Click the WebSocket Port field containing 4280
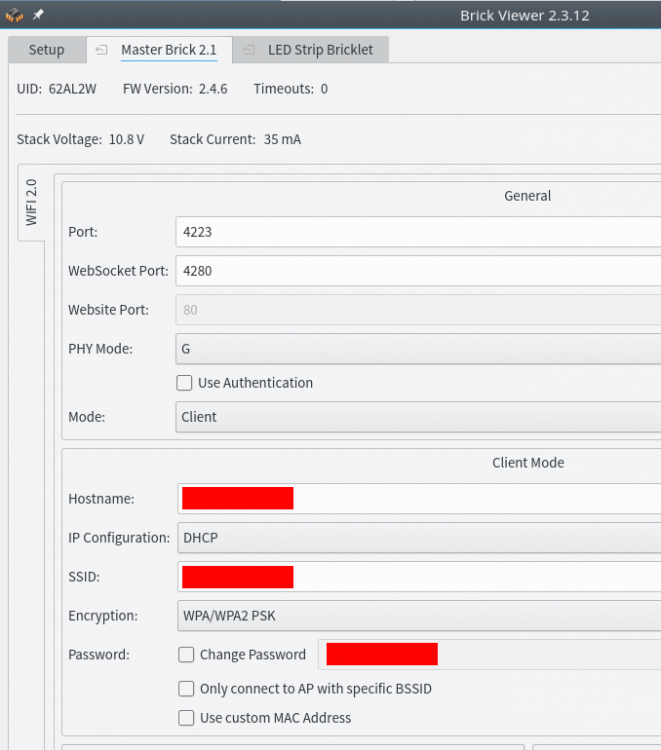 [418, 271]
